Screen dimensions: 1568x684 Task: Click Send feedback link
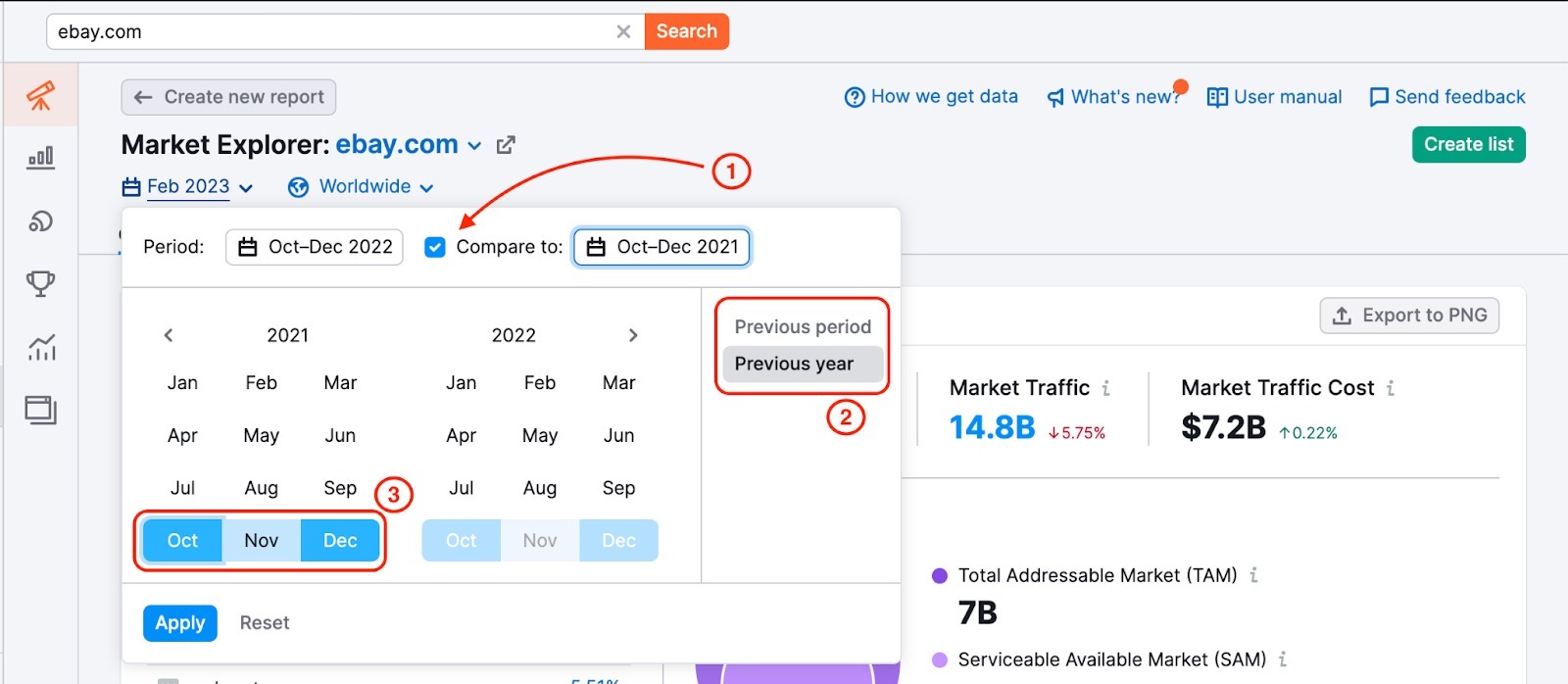pyautogui.click(x=1447, y=97)
